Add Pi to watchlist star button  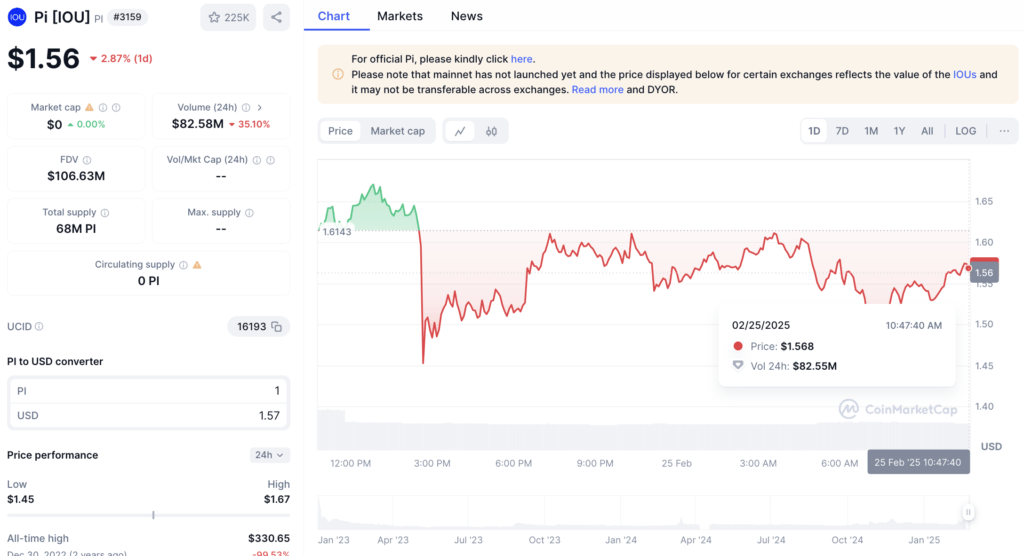click(x=228, y=18)
